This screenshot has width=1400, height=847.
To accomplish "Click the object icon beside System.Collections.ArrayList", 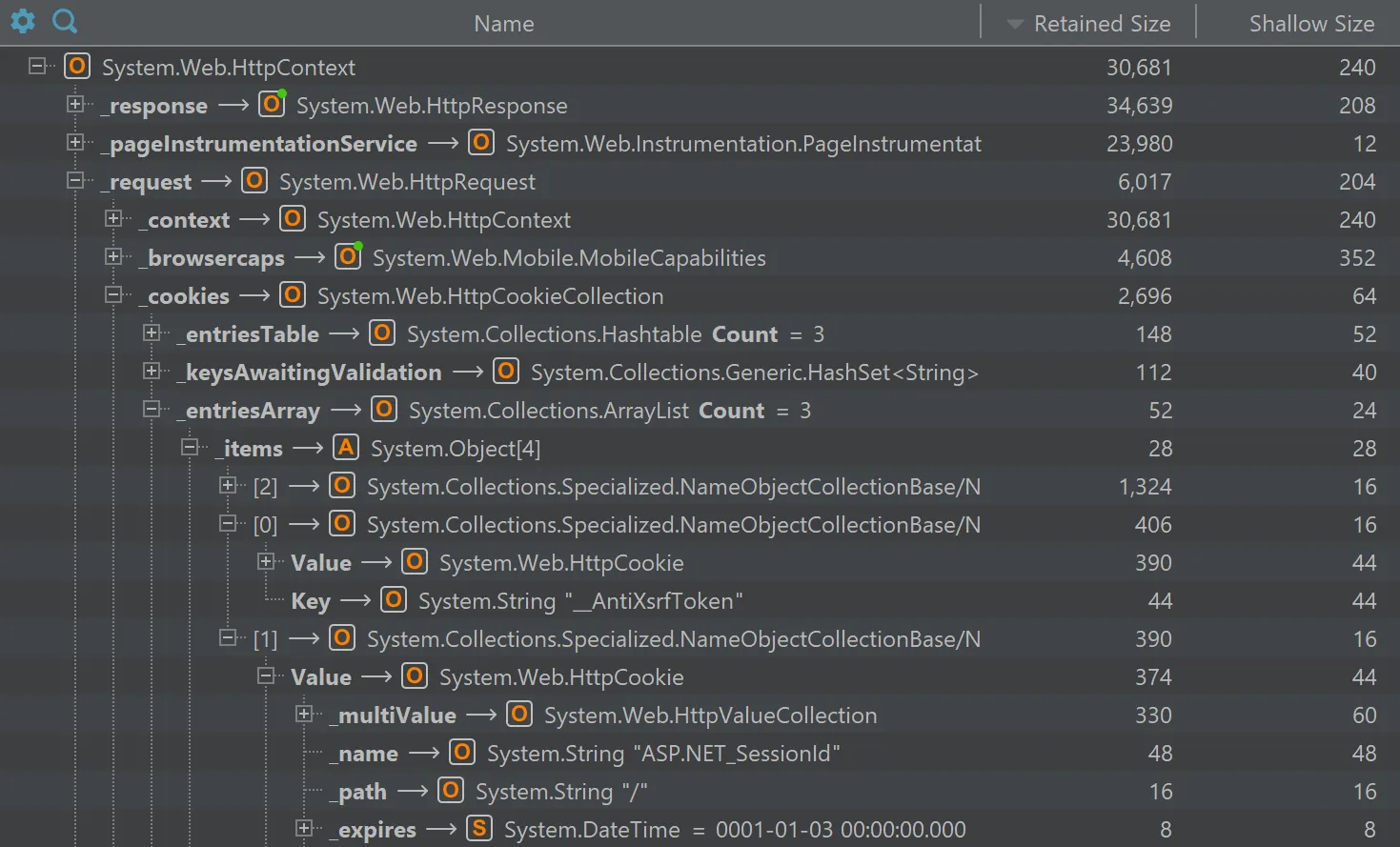I will click(384, 410).
